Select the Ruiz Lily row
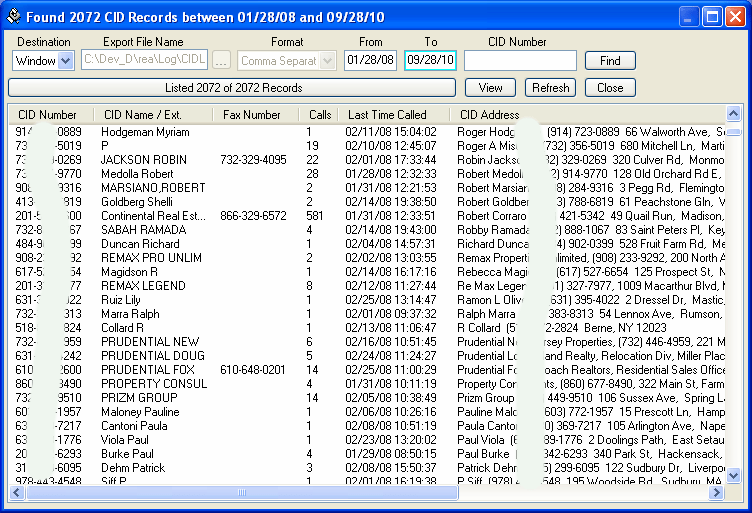Screen dimensions: 752x513 tap(367, 300)
